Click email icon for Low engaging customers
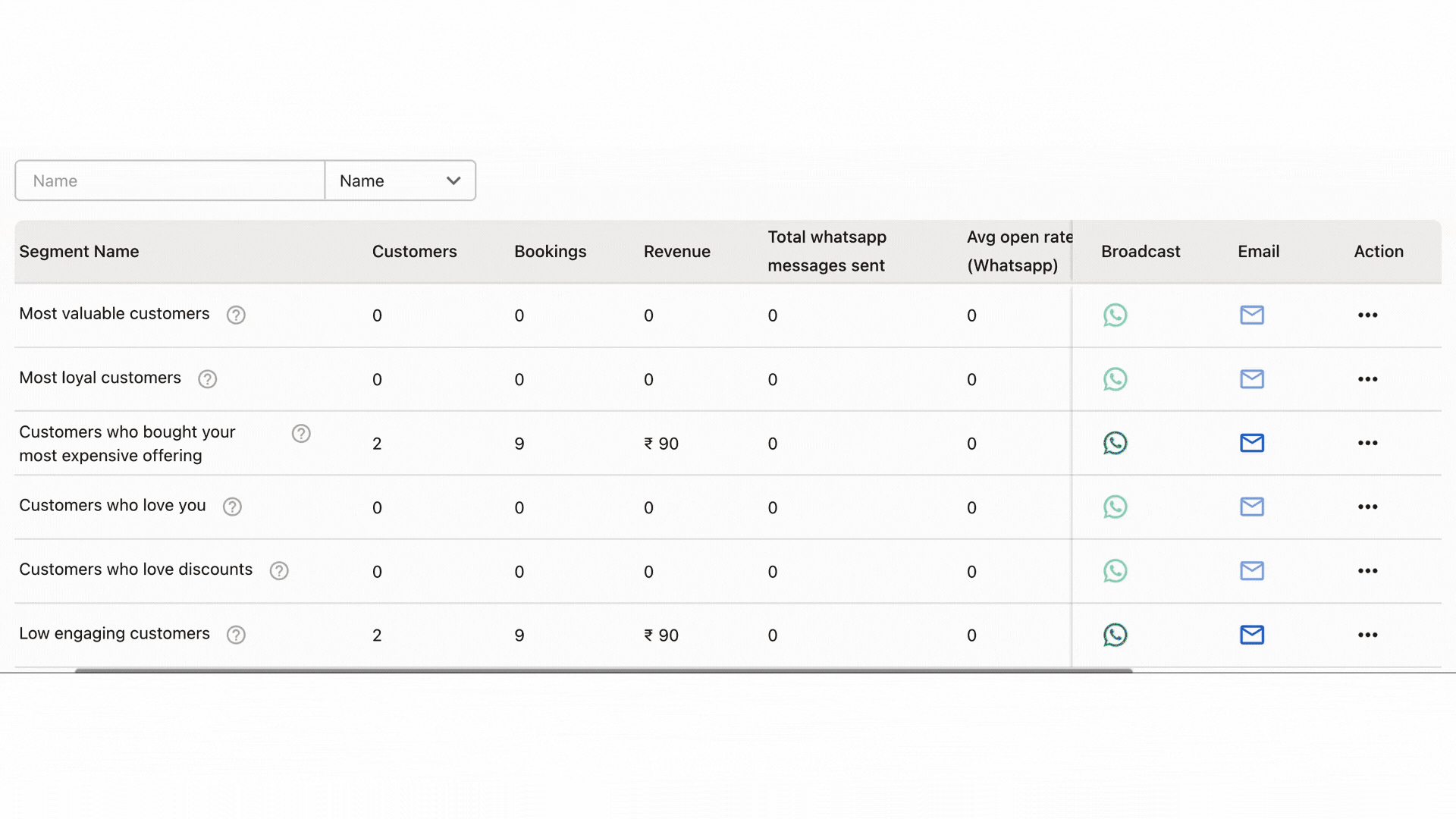Image resolution: width=1456 pixels, height=819 pixels. pos(1251,635)
